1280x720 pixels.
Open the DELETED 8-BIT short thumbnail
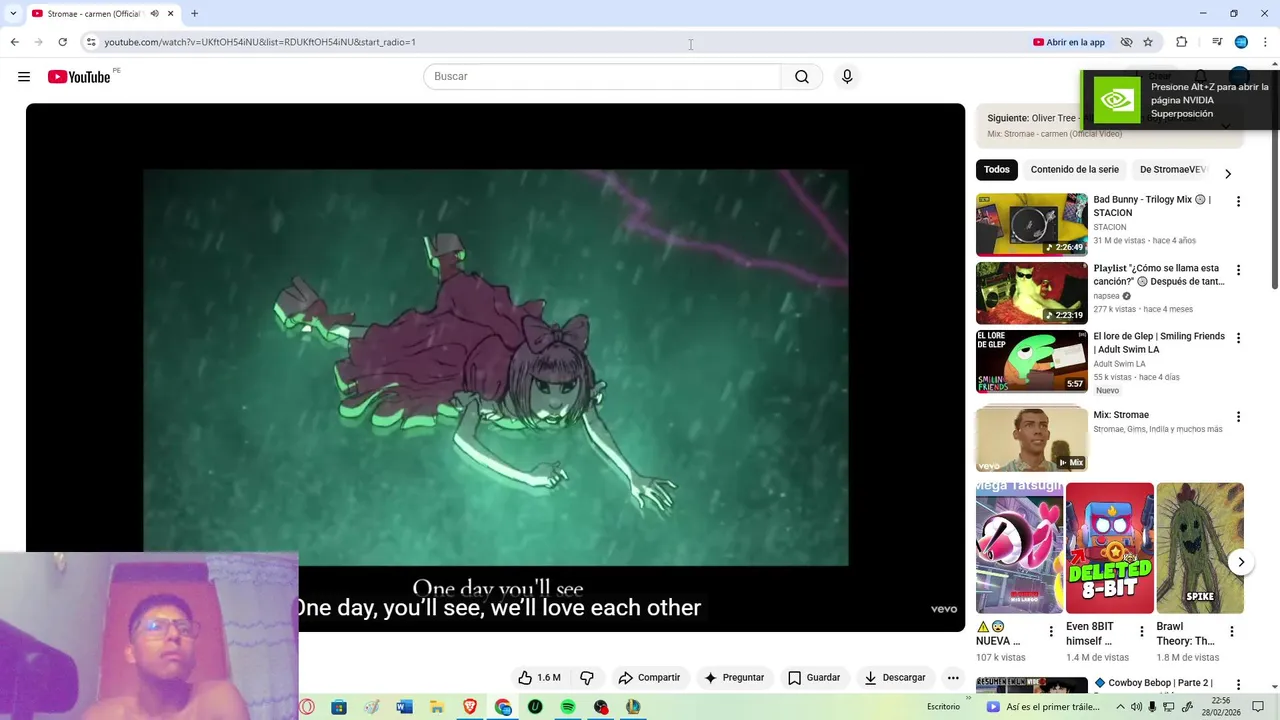(x=1109, y=548)
